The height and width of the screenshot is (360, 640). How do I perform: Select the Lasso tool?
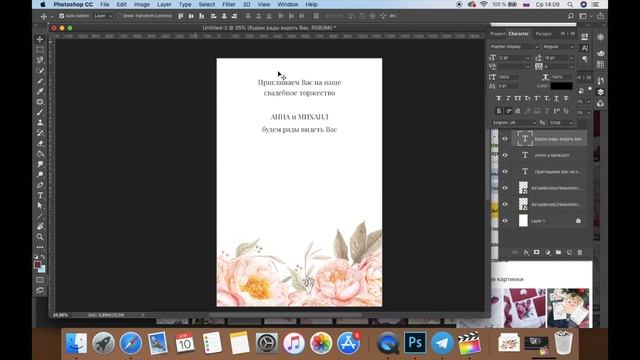tap(40, 60)
